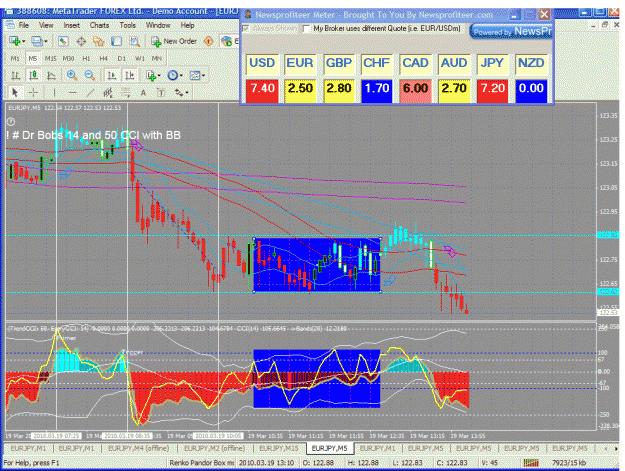Switch to EURJPY,M2 (offline) chart tab
625x471 pixels.
(x=214, y=449)
